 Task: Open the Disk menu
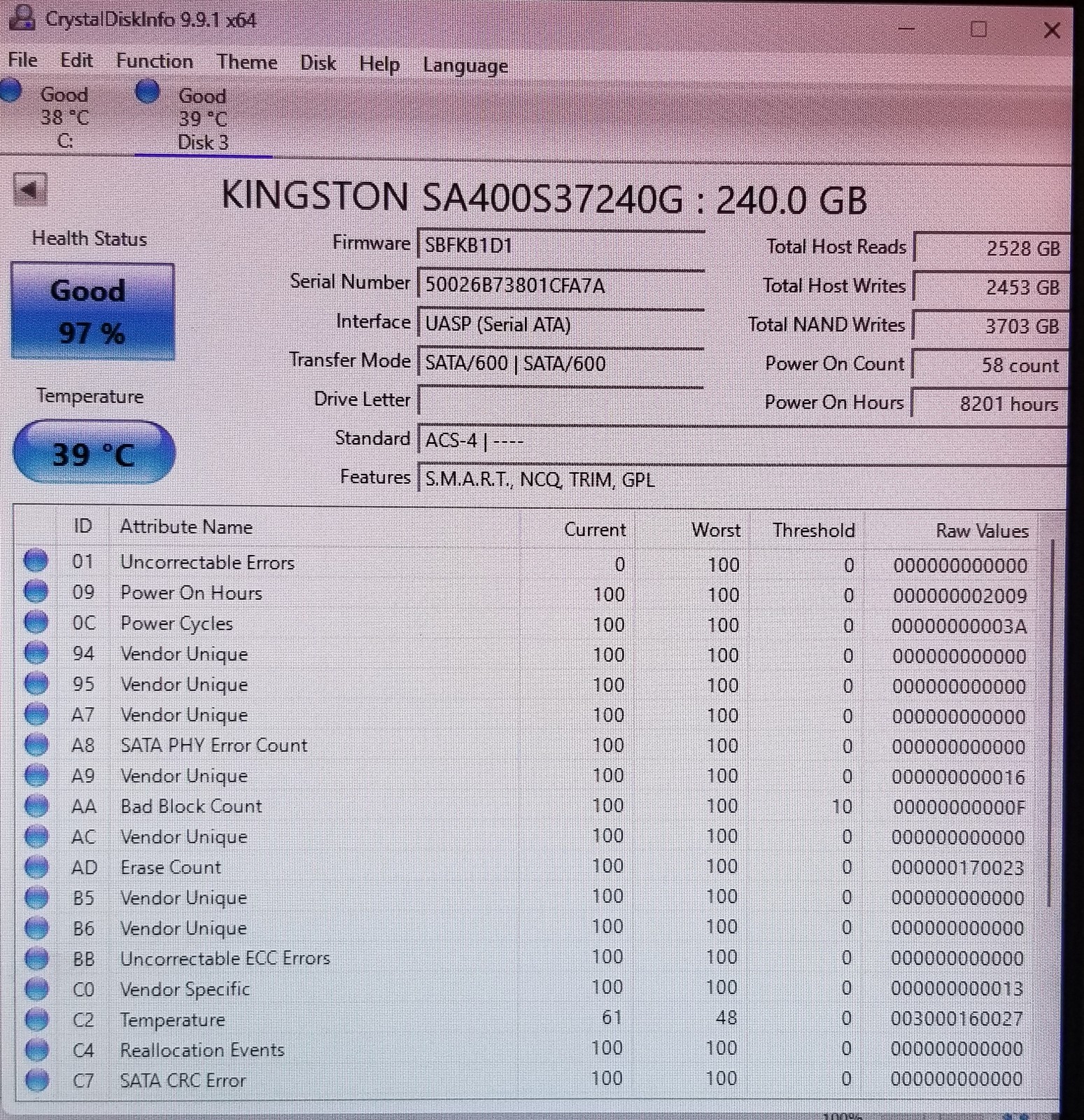318,64
